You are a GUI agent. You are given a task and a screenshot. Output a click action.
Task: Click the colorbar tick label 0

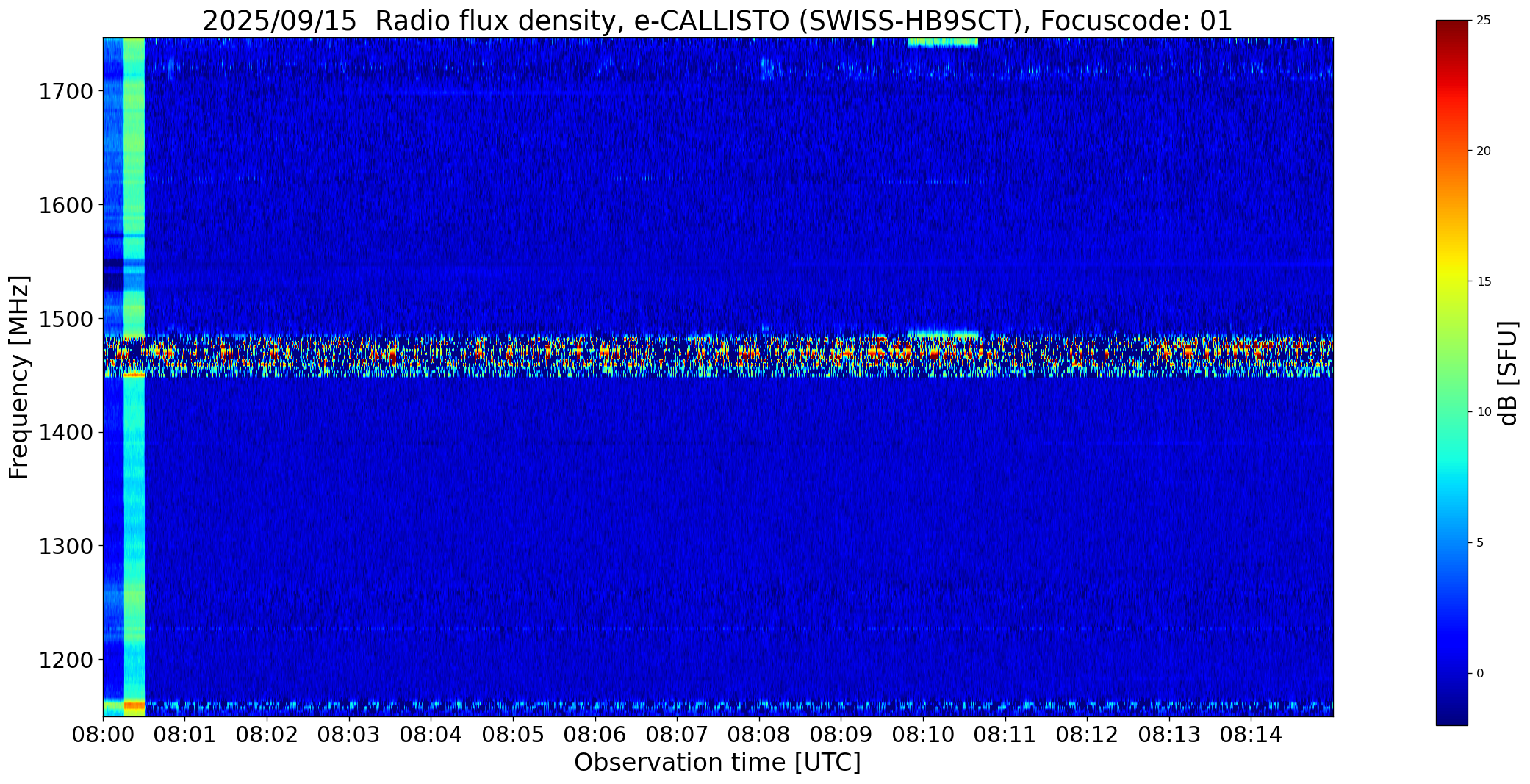pos(1480,674)
